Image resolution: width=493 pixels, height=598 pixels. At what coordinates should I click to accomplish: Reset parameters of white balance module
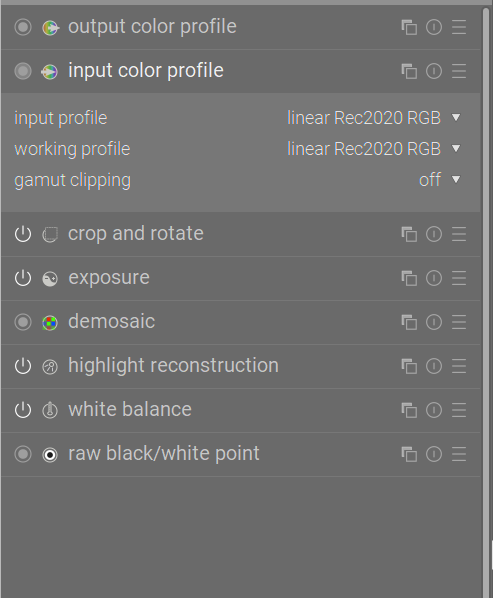point(434,410)
